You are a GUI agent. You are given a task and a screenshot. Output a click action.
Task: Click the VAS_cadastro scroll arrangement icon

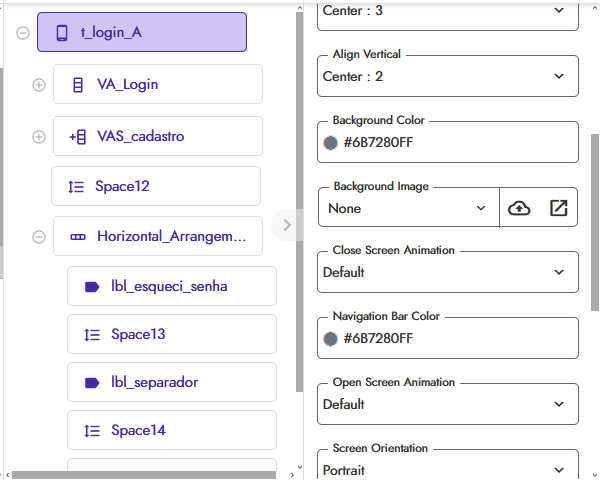(78, 137)
